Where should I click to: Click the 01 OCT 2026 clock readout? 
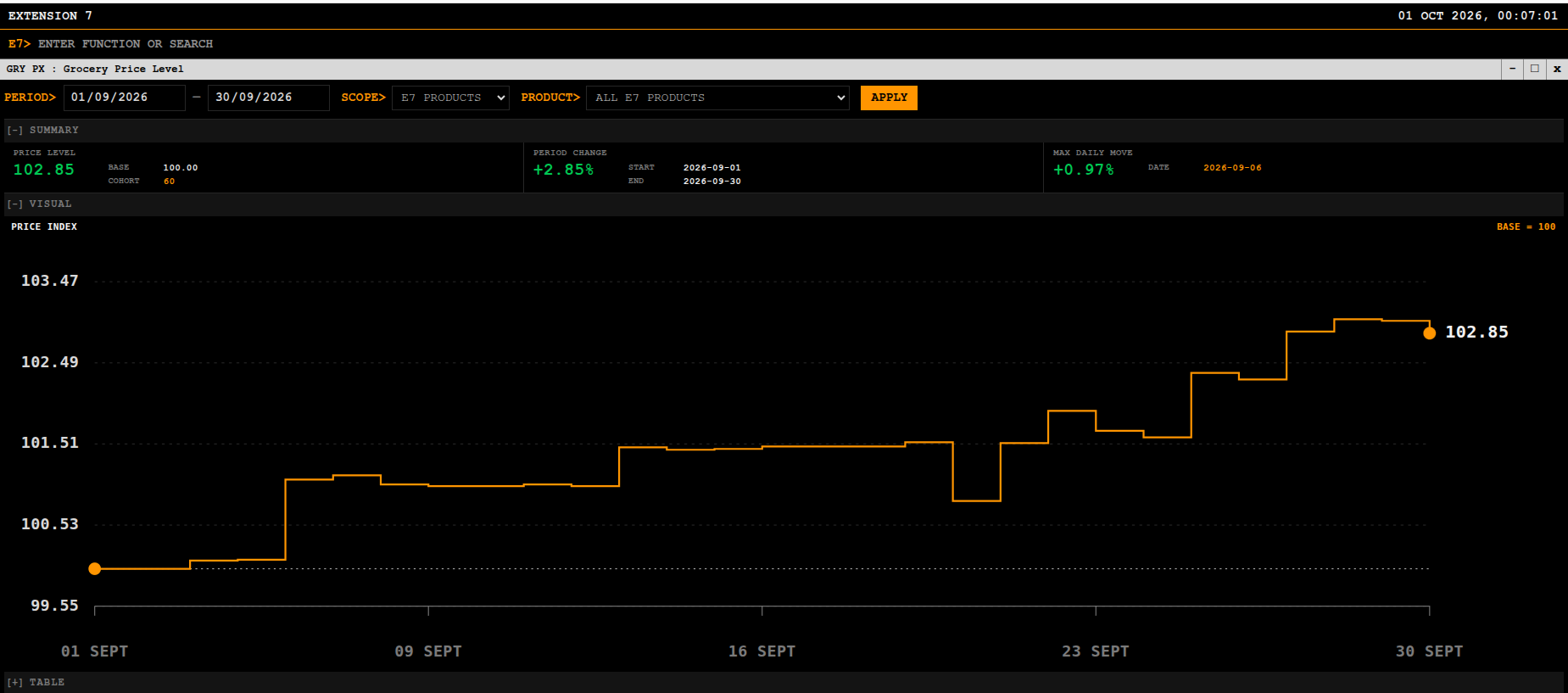point(1478,16)
